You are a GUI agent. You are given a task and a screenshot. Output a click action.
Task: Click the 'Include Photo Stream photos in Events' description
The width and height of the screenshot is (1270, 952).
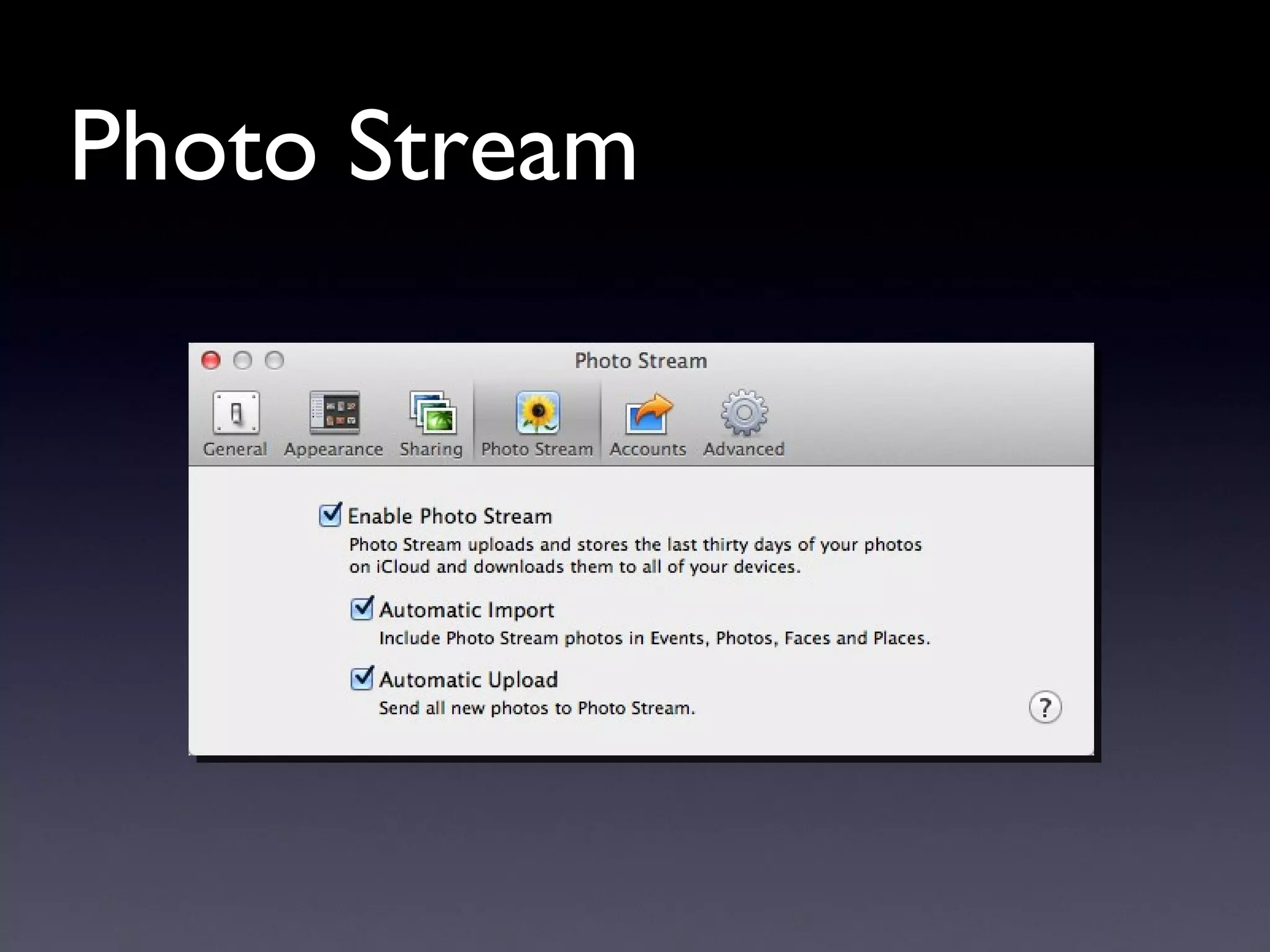tap(654, 638)
